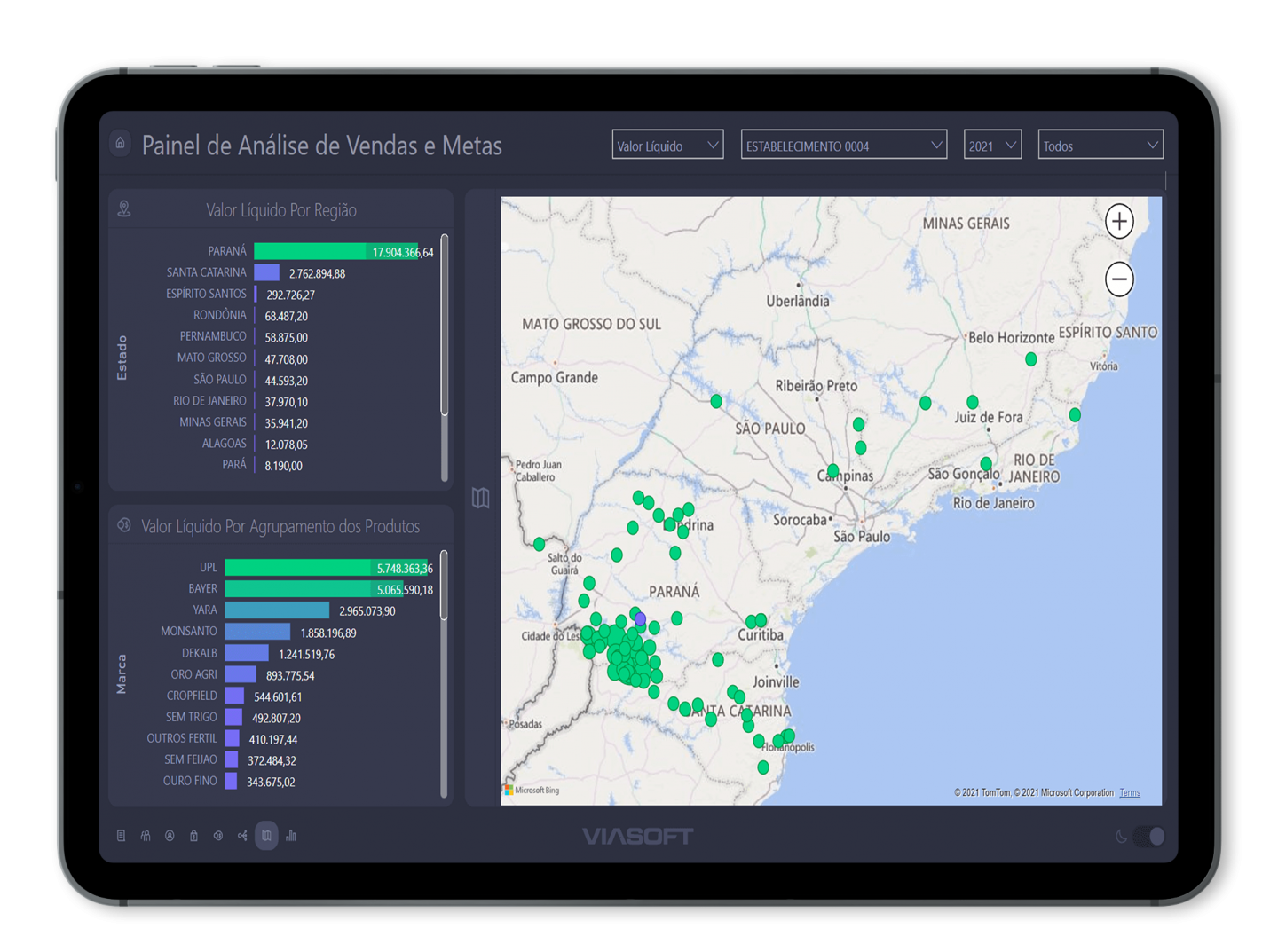Zoom in on the map with plus button
Screen dimensions: 1278x952
1119,221
